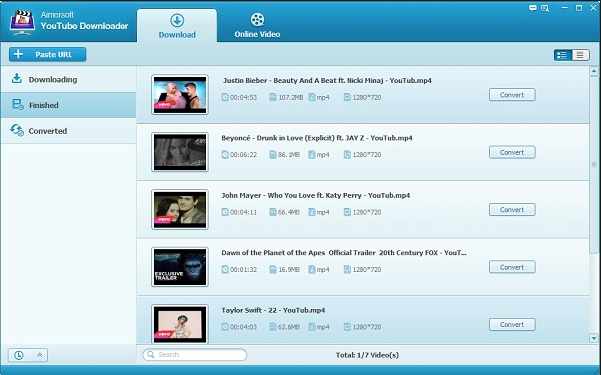Click the format icon in John Mayer row
This screenshot has height=375, width=601.
point(312,212)
